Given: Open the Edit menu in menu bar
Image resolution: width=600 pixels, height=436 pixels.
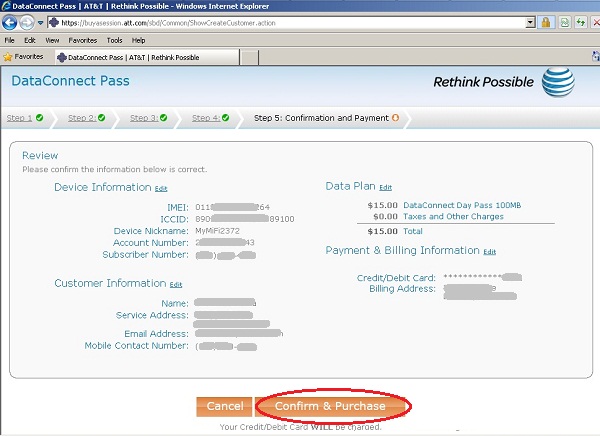Looking at the screenshot, I should point(30,40).
